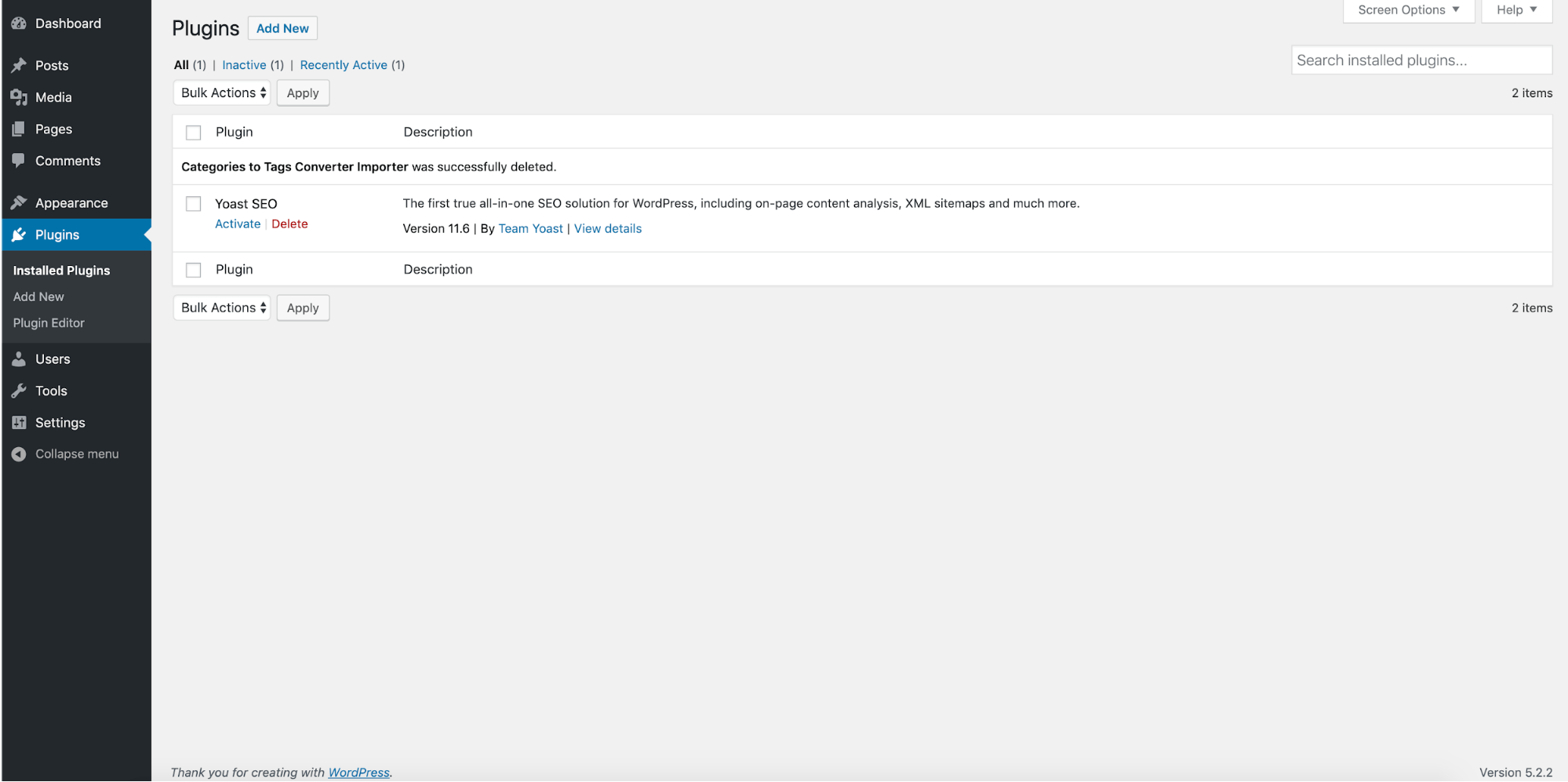The height and width of the screenshot is (782, 1568).
Task: Expand the Help dropdown tab
Action: pos(1516,10)
